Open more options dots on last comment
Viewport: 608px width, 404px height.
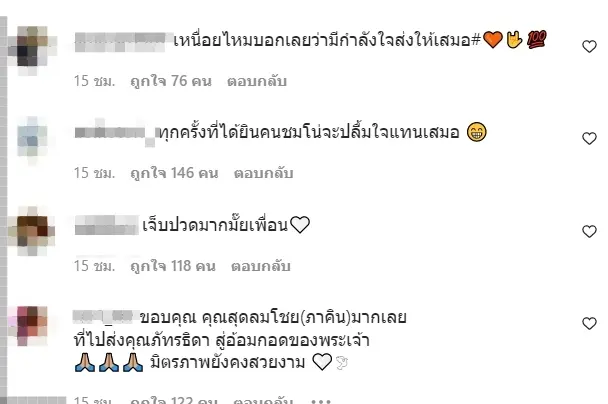pyautogui.click(x=321, y=400)
